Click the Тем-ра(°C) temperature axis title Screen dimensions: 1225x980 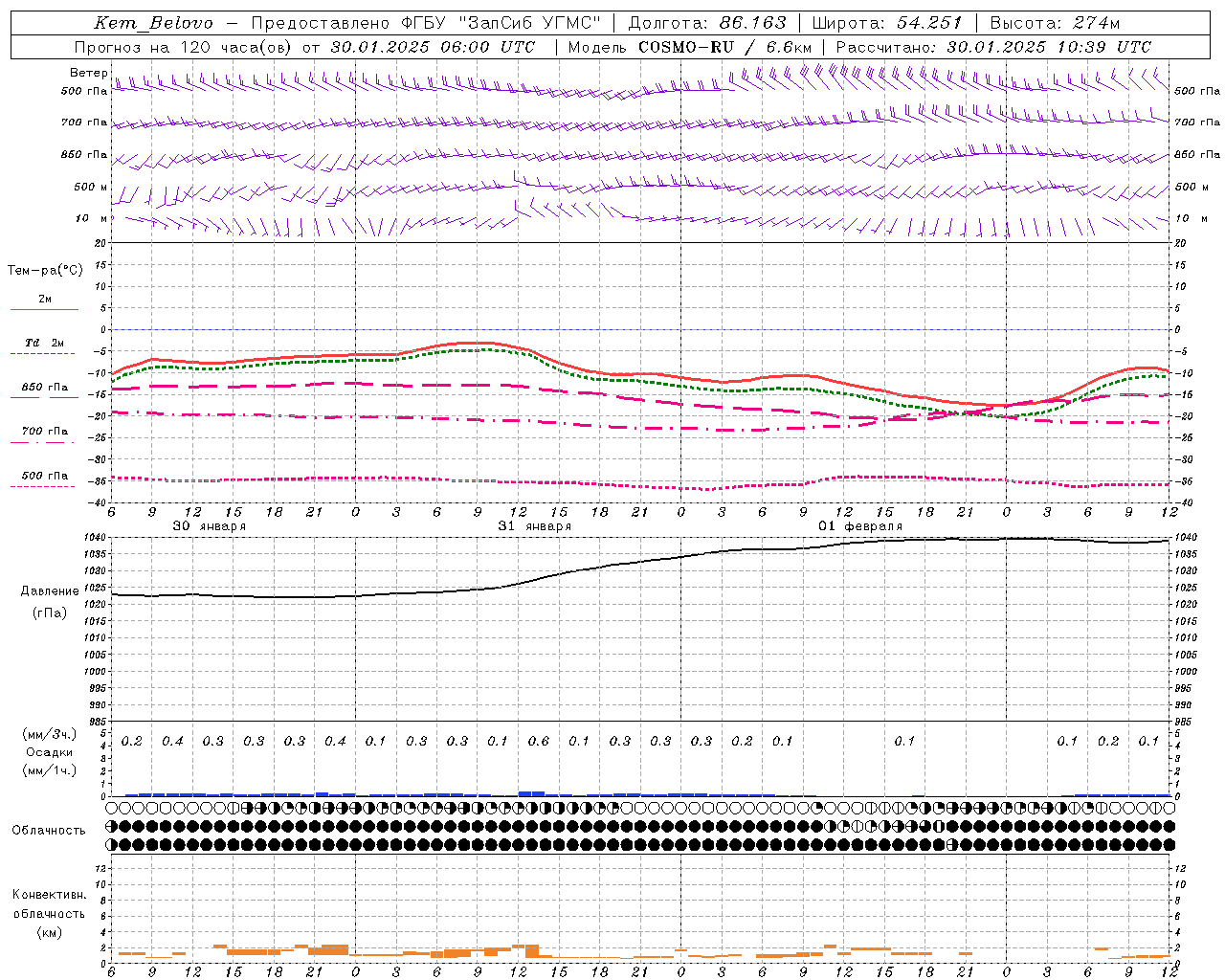(45, 271)
